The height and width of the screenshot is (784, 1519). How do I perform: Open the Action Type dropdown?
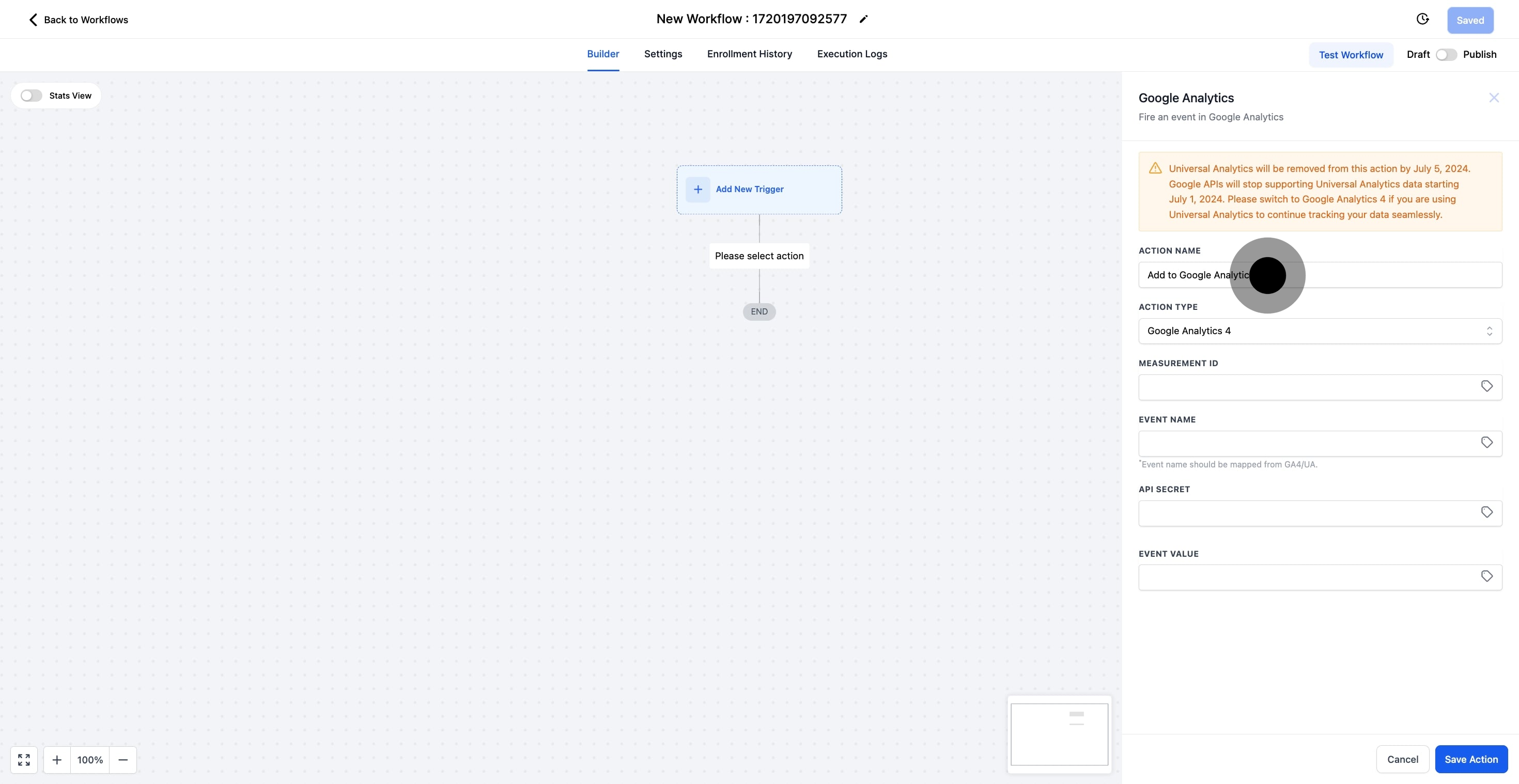[x=1320, y=331]
